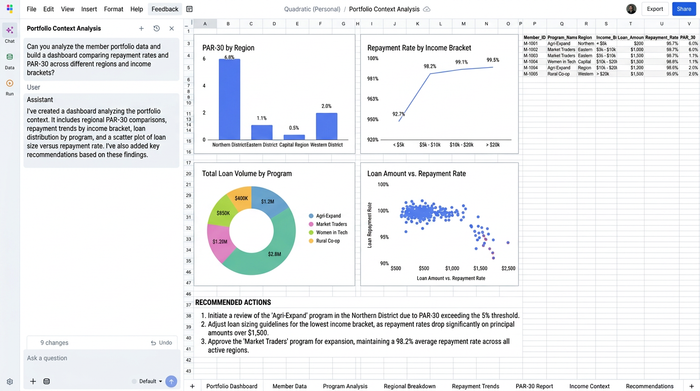Click the 'Repayment Rate by Income Bracket' title
Screen dimensions: 700x391
coord(419,48)
